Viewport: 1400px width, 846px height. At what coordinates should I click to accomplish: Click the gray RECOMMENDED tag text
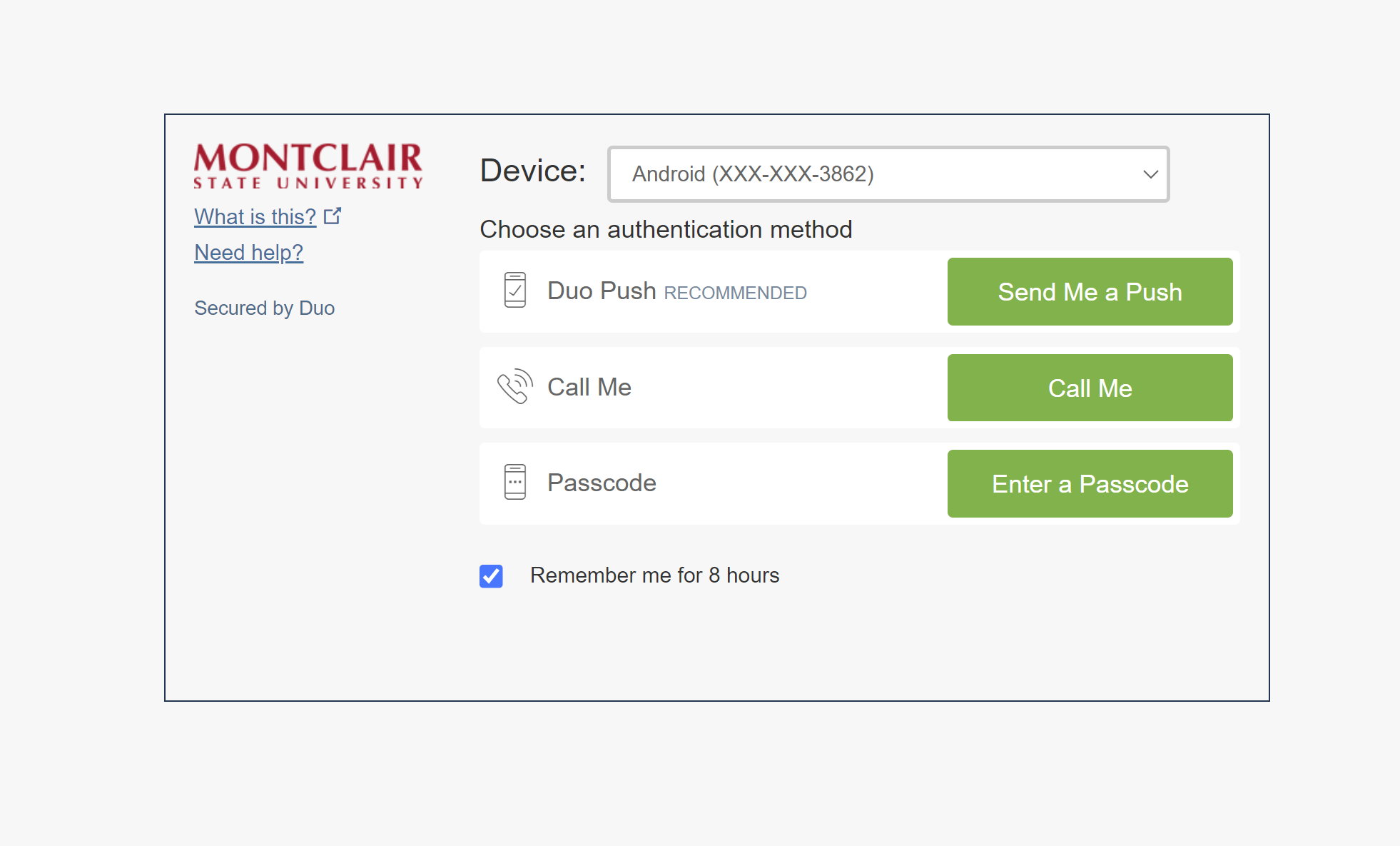click(x=735, y=293)
